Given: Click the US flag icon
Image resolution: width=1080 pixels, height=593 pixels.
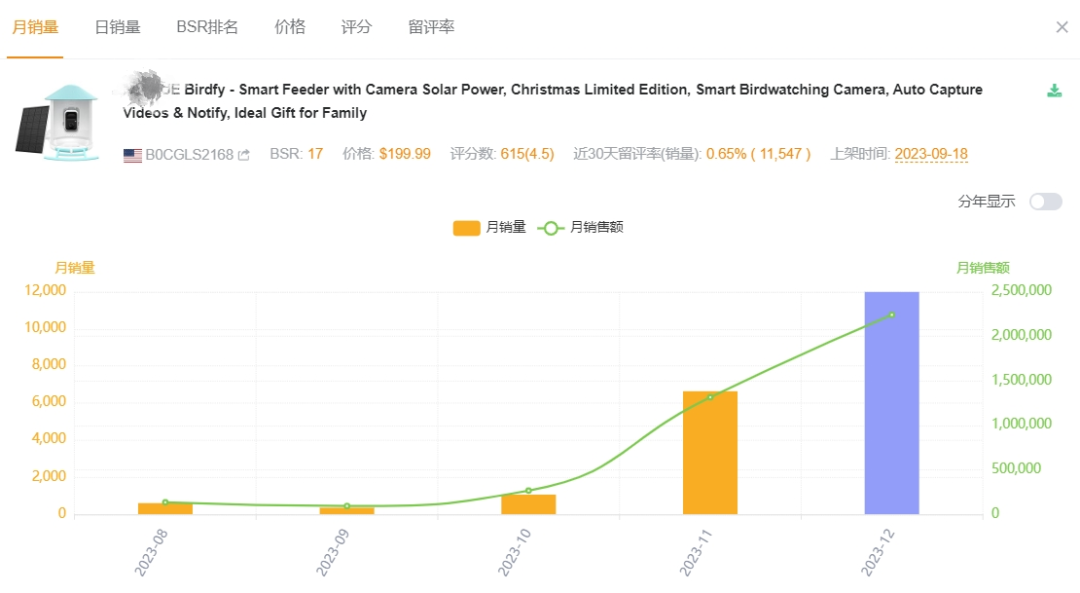Looking at the screenshot, I should pyautogui.click(x=132, y=155).
